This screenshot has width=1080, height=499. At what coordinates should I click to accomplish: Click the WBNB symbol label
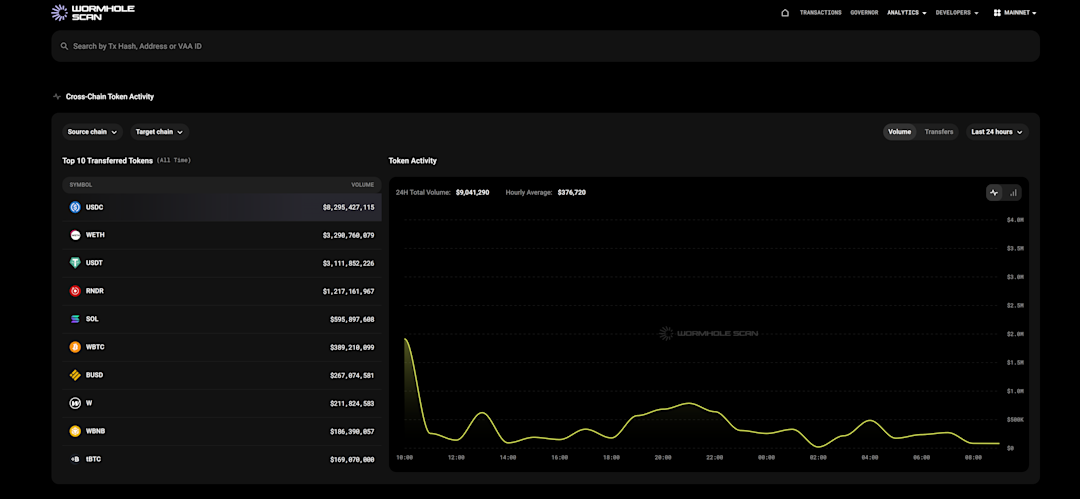(95, 431)
